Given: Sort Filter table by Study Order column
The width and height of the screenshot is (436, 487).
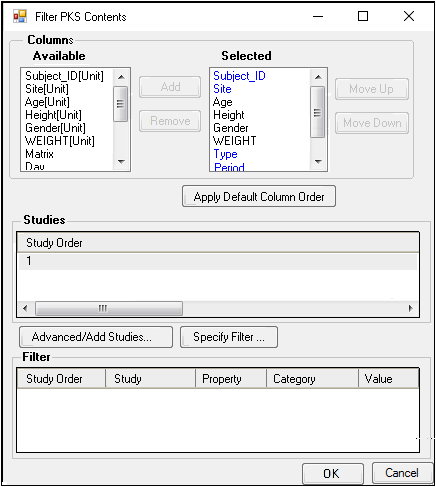Looking at the screenshot, I should click(x=61, y=379).
